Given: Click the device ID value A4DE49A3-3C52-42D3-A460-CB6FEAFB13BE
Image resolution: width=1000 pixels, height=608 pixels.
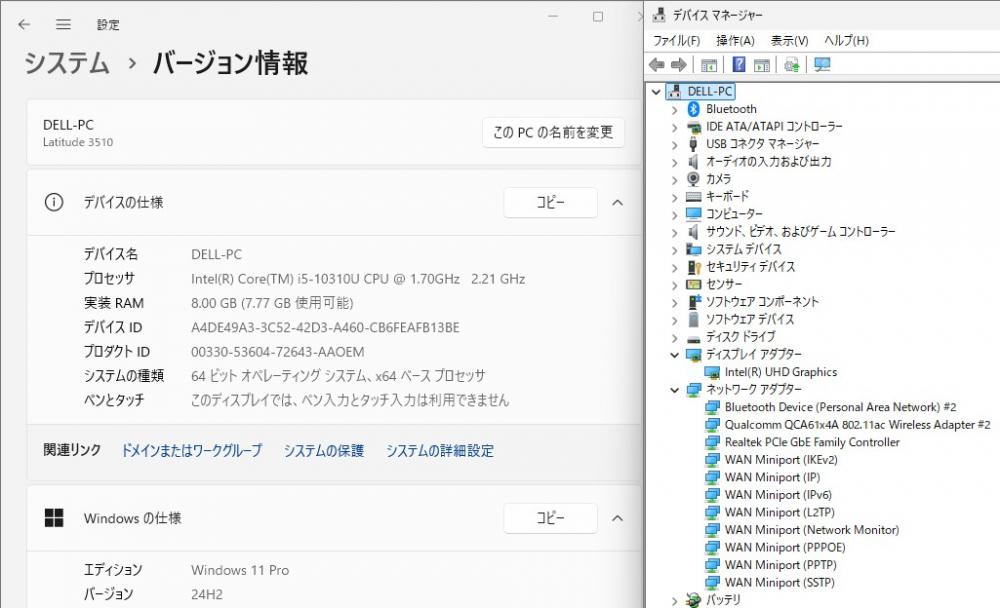Looking at the screenshot, I should click(x=325, y=327).
